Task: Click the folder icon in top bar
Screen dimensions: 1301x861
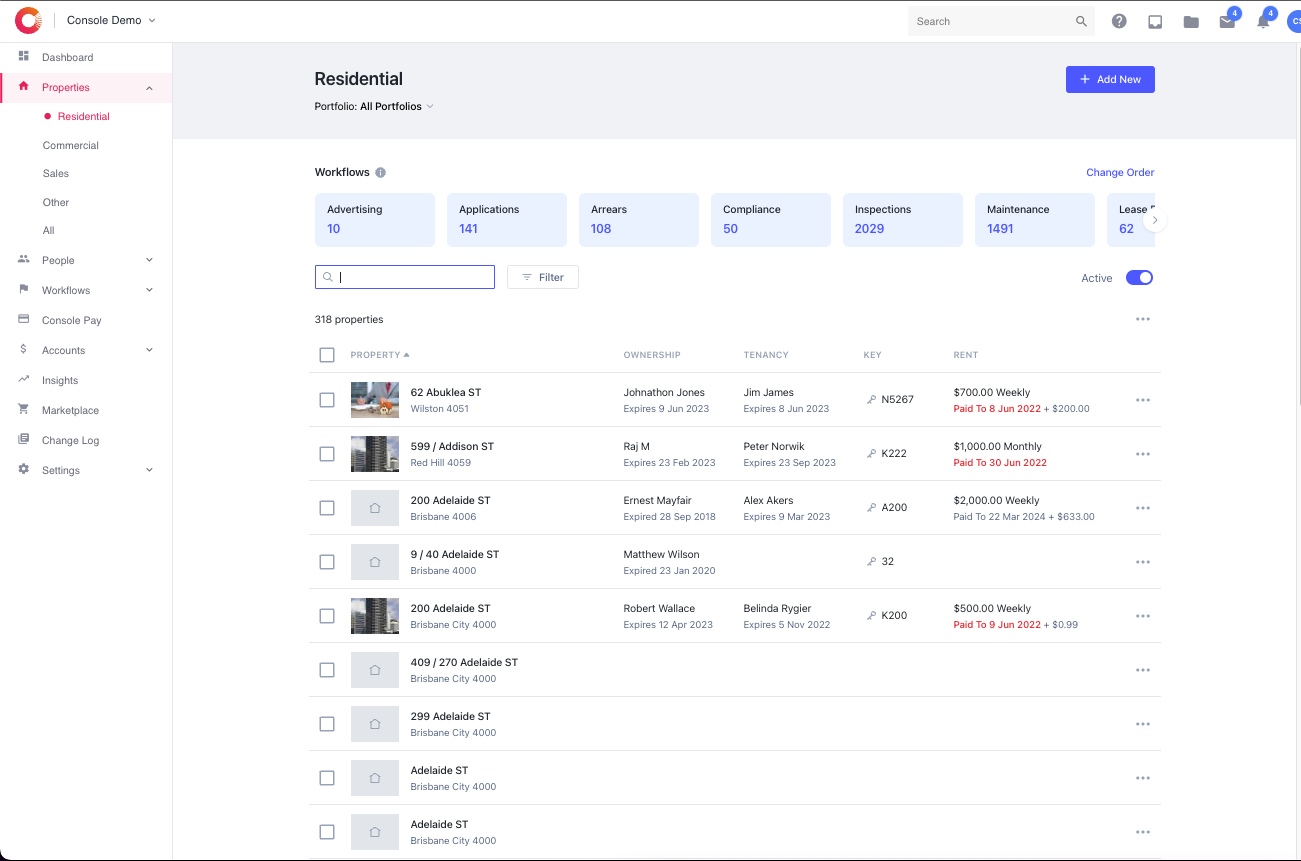Action: (1191, 22)
